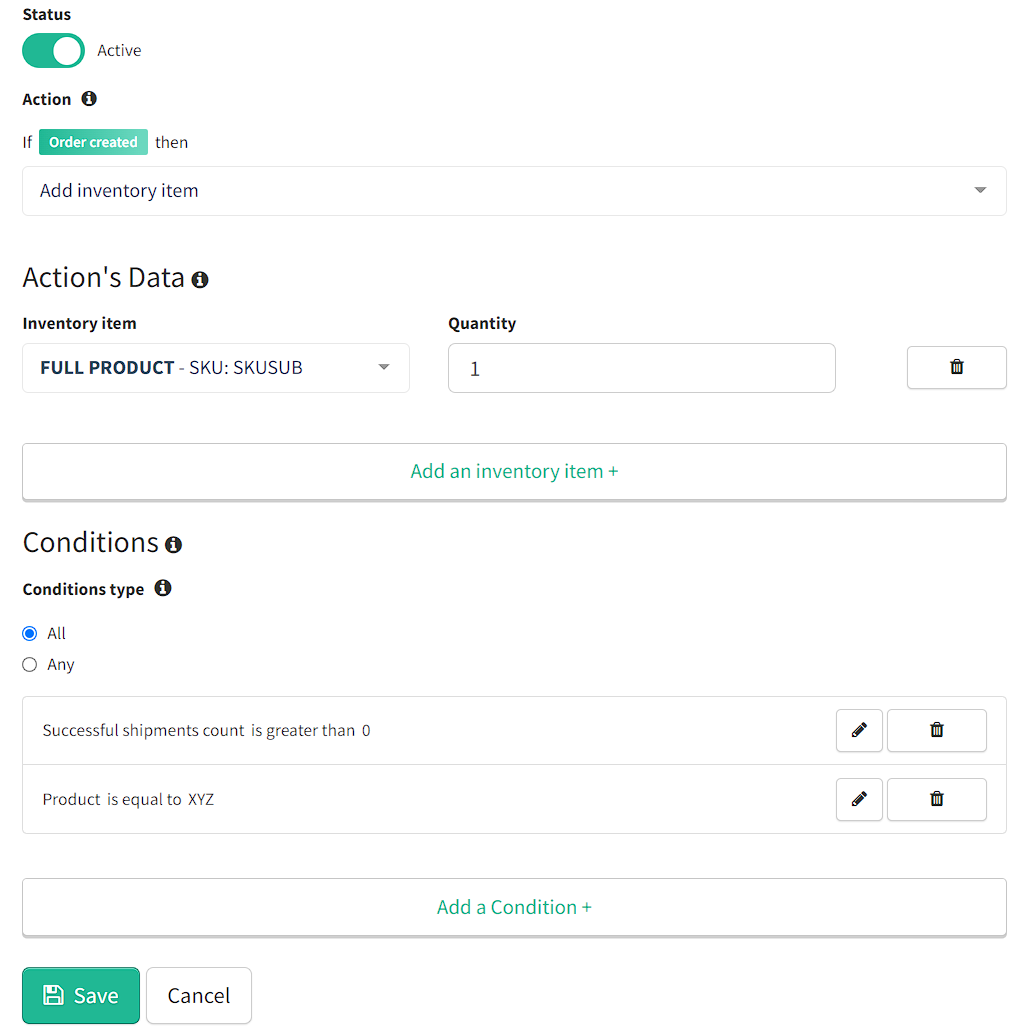Open the Conditions type info icon
This screenshot has width=1032, height=1031.
coord(163,588)
